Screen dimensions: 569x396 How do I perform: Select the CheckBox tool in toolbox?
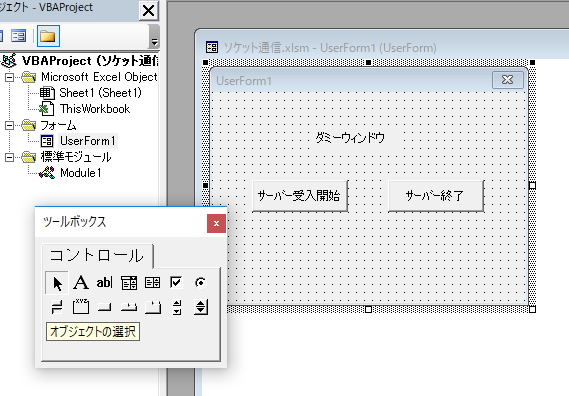coord(176,282)
